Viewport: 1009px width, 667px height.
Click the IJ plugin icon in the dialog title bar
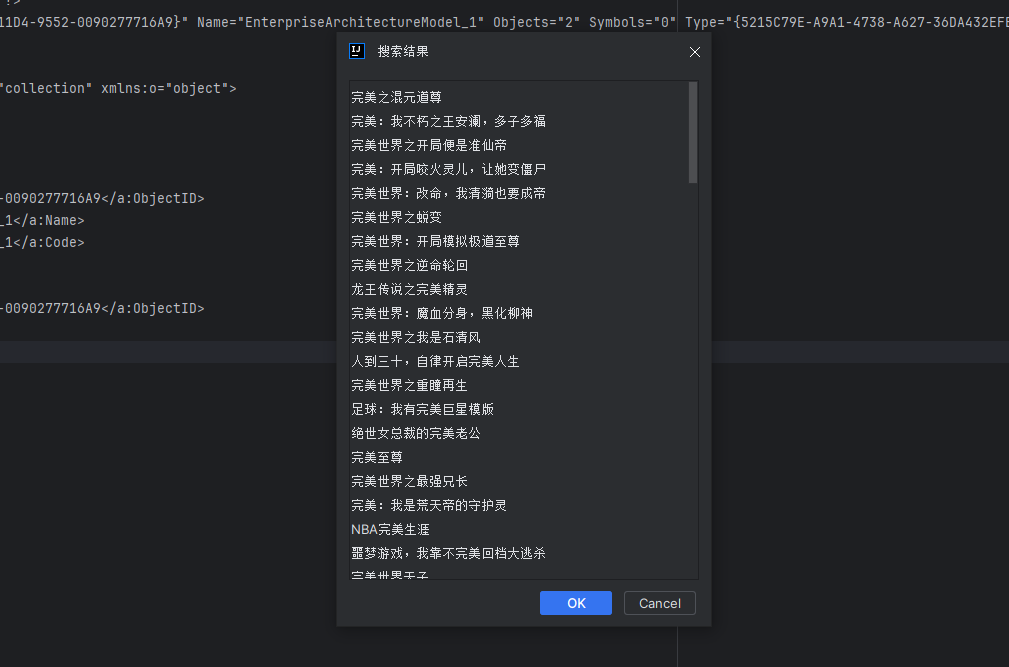click(x=356, y=50)
